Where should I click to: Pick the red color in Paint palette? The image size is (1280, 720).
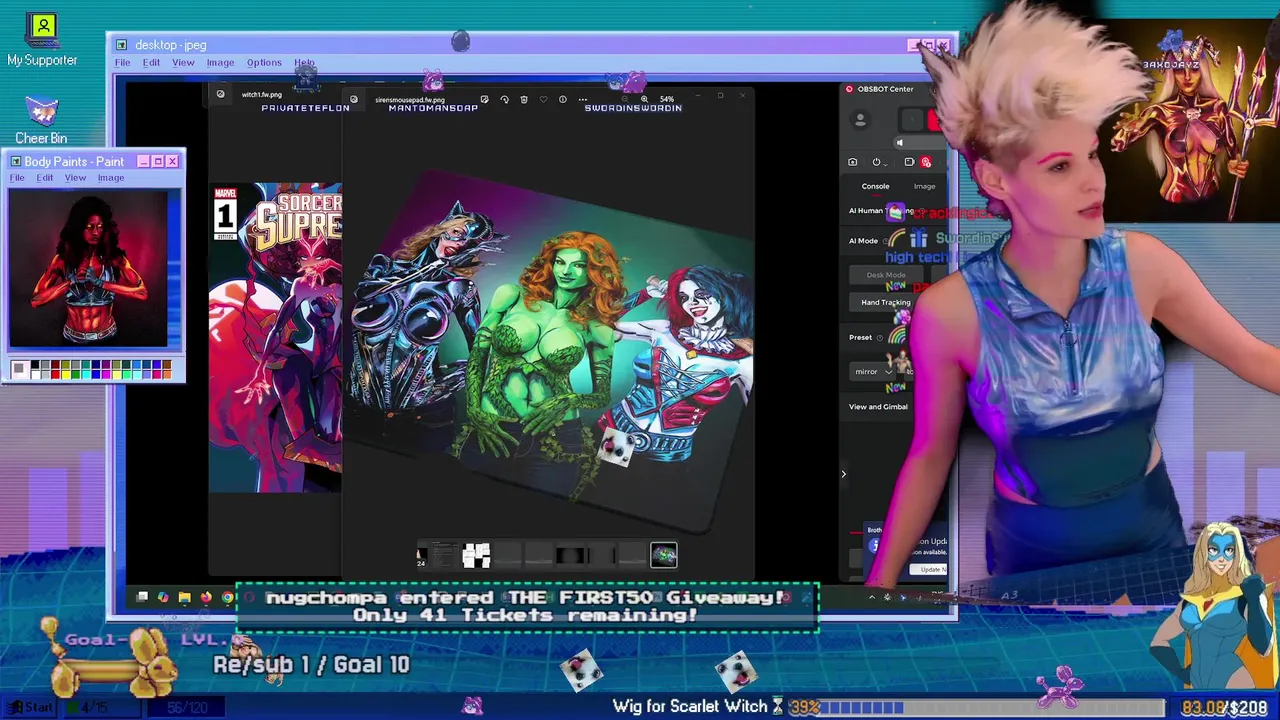56,375
